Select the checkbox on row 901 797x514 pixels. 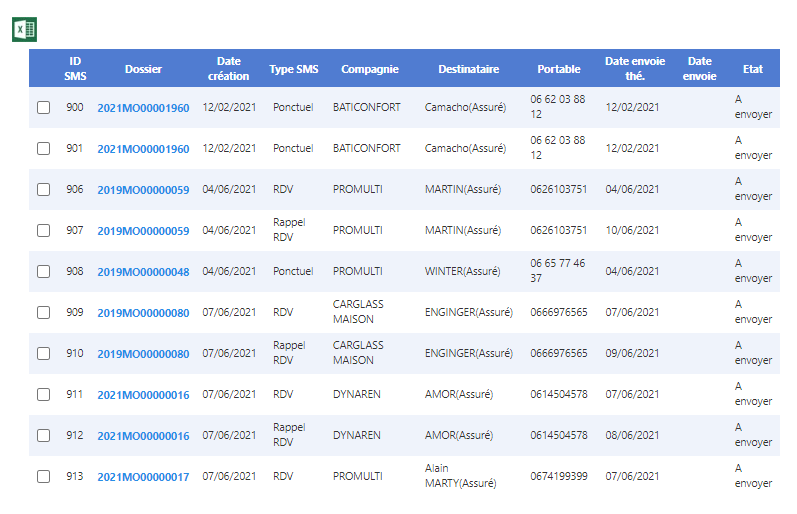43,148
